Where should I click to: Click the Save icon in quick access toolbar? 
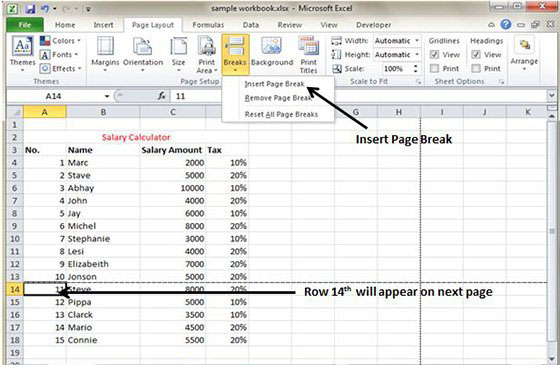30,9
